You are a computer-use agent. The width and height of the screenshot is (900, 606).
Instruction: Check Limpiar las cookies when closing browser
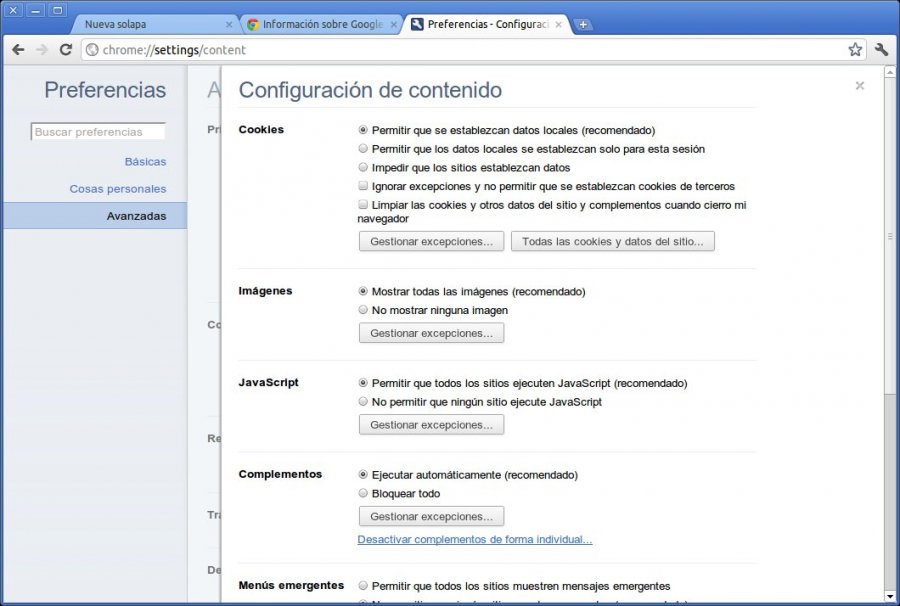(363, 204)
